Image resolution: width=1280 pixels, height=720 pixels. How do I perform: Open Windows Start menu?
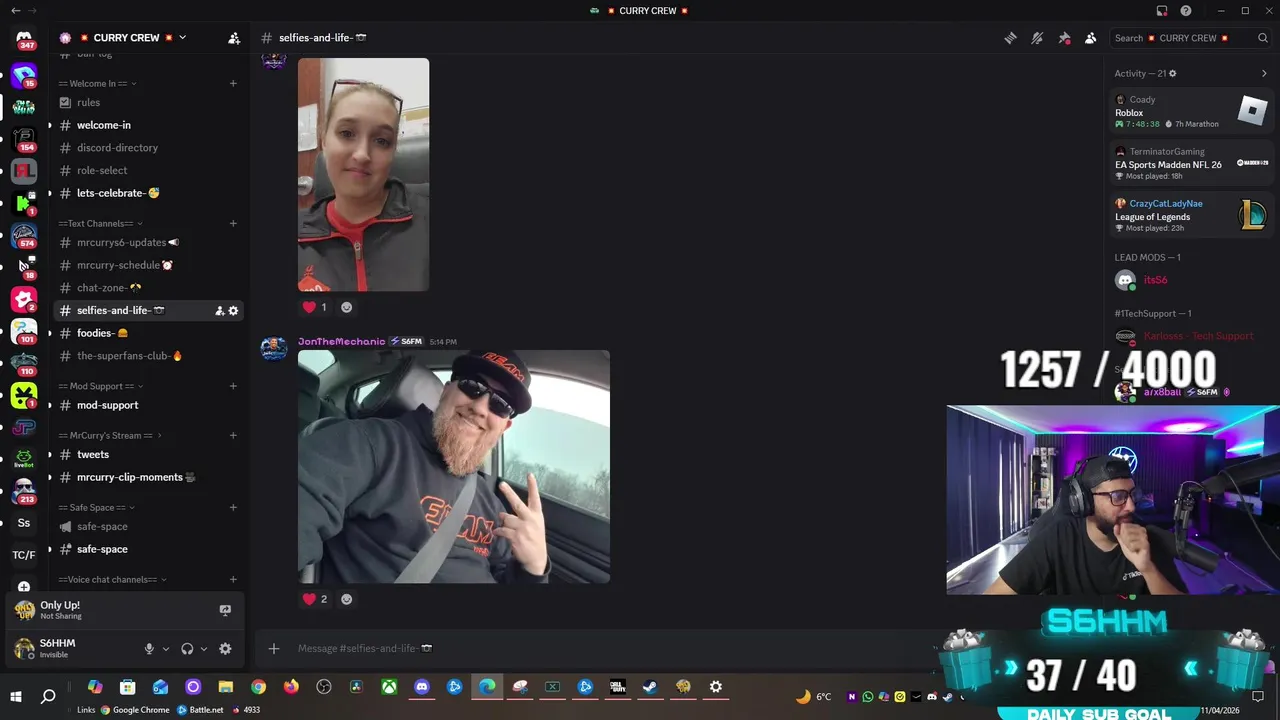(x=16, y=696)
